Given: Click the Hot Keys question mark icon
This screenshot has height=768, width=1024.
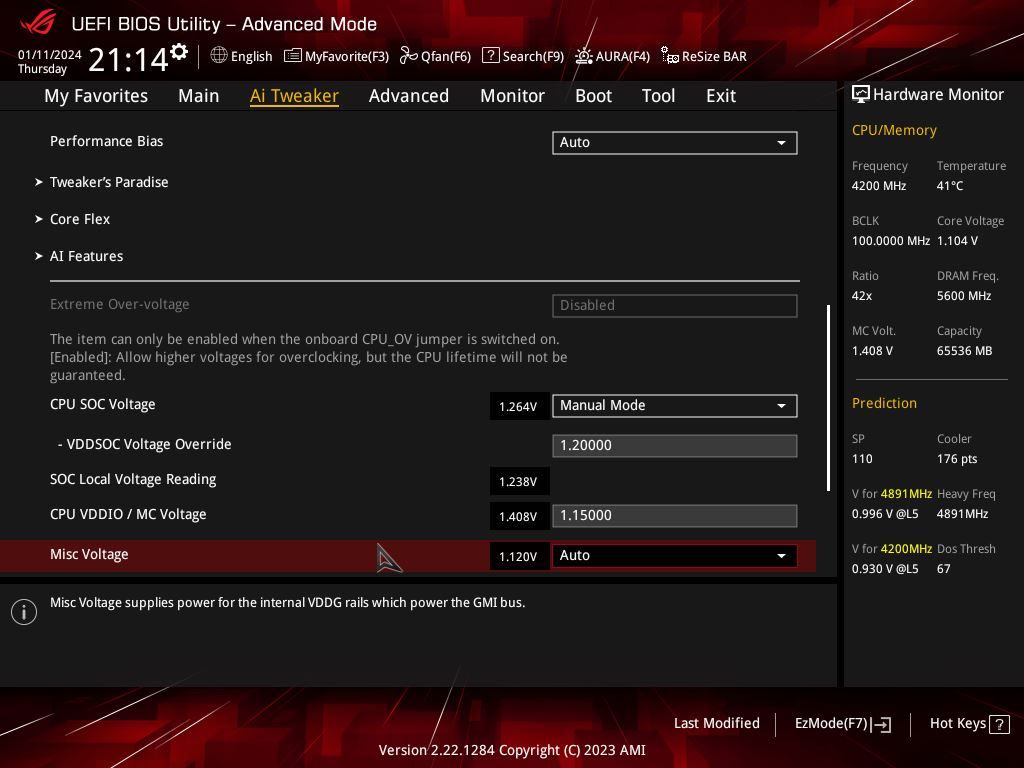Looking at the screenshot, I should click(999, 724).
